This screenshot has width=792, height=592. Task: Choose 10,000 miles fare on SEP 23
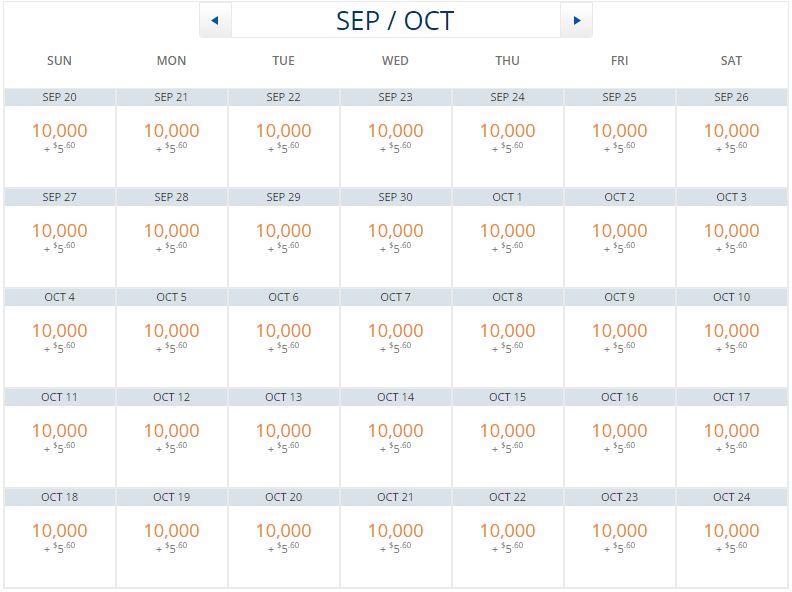[x=396, y=137]
